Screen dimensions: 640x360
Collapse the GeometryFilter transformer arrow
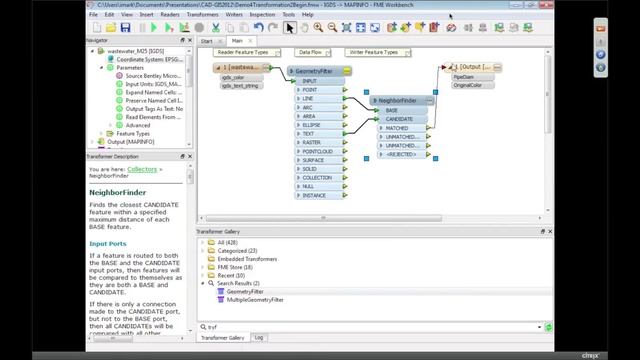coord(291,71)
